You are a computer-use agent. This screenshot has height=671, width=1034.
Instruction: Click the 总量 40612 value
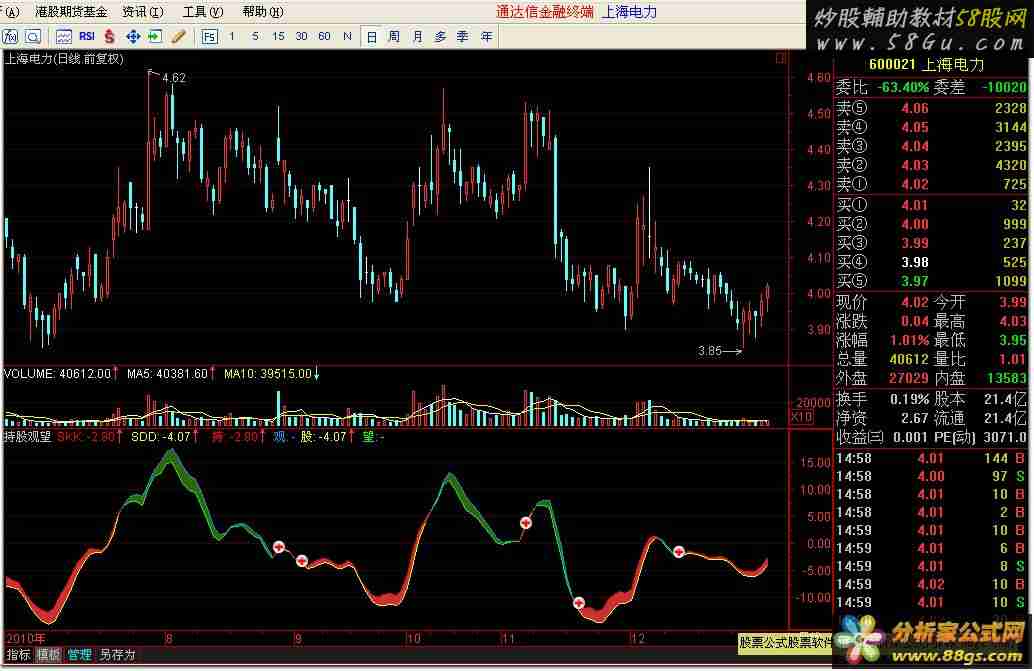click(x=909, y=359)
